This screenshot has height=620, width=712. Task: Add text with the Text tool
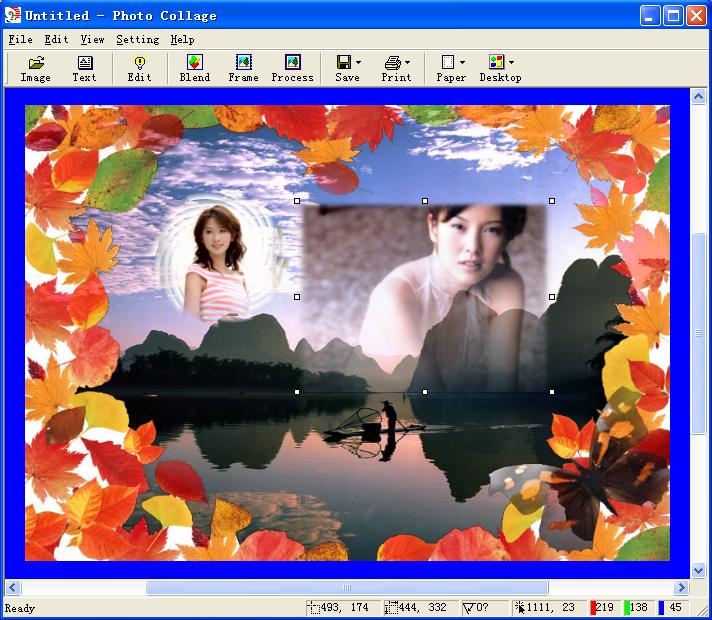(84, 69)
